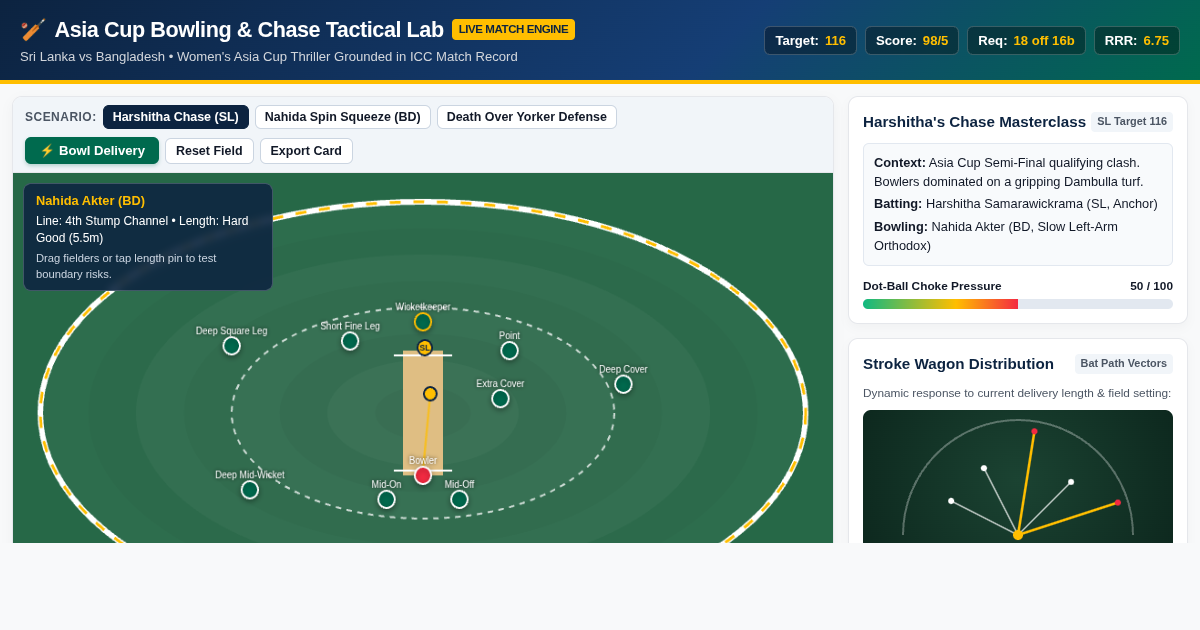Screen dimensions: 1200x630
Task: Click the Harshitha's Chase Masterclass heading
Action: 974,122
